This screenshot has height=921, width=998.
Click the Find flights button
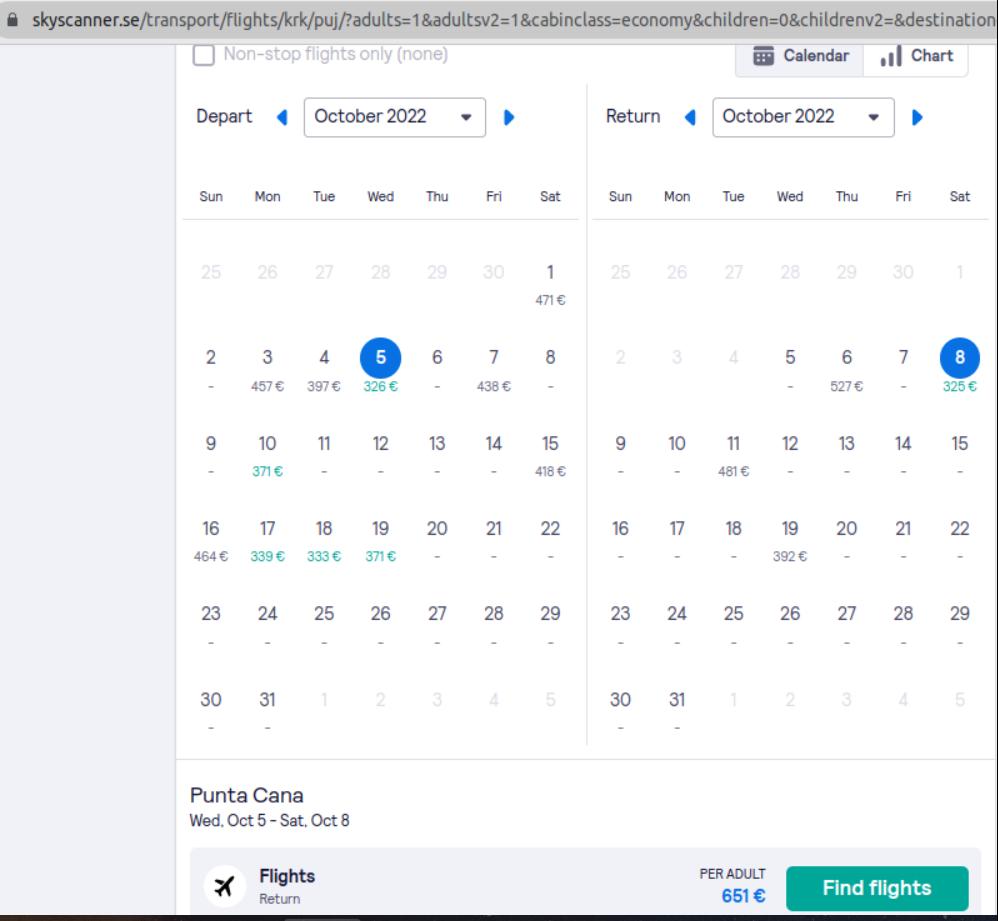[877, 888]
